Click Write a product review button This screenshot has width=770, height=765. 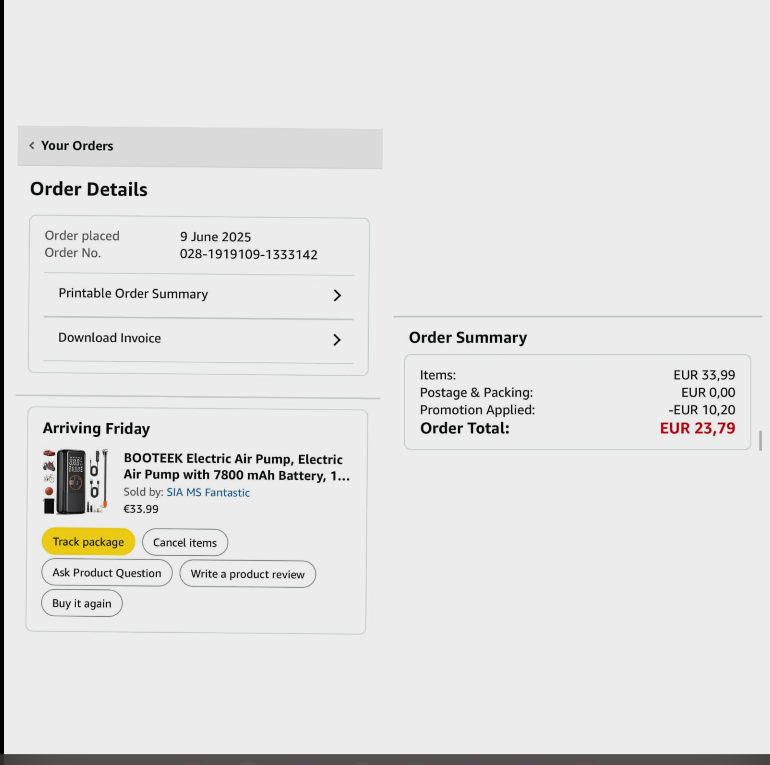[x=248, y=574]
